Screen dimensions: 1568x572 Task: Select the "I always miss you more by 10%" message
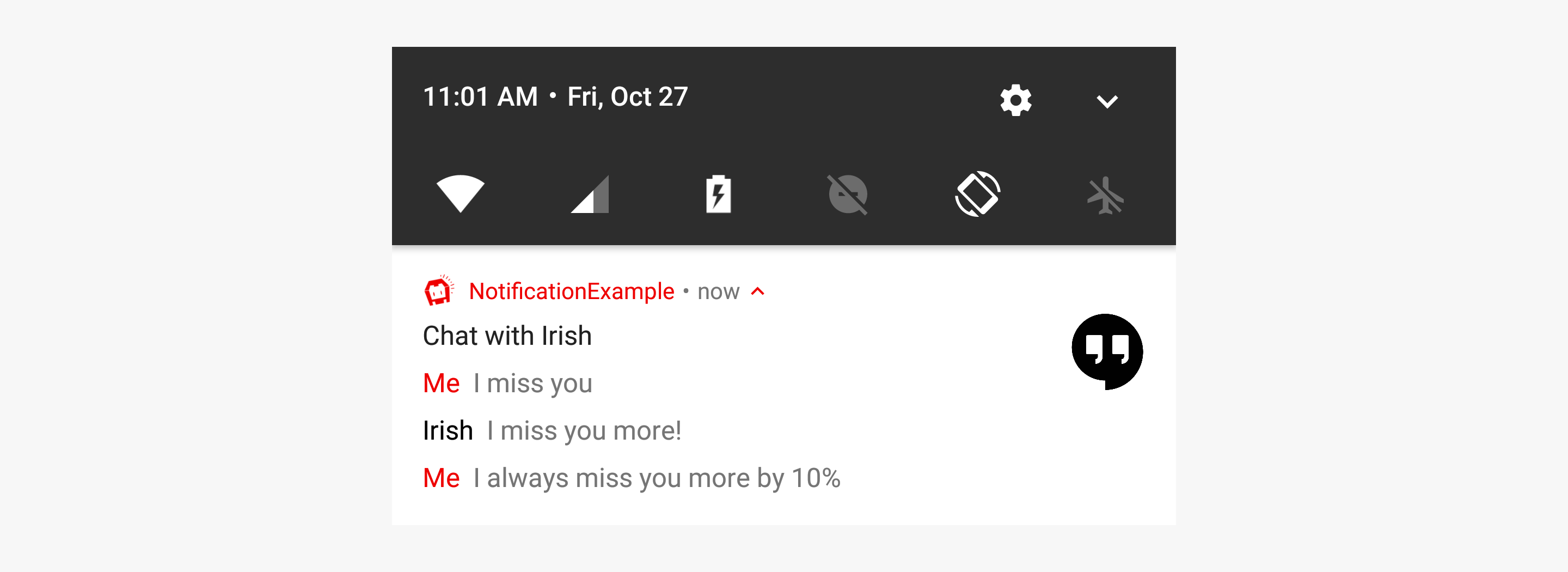657,478
